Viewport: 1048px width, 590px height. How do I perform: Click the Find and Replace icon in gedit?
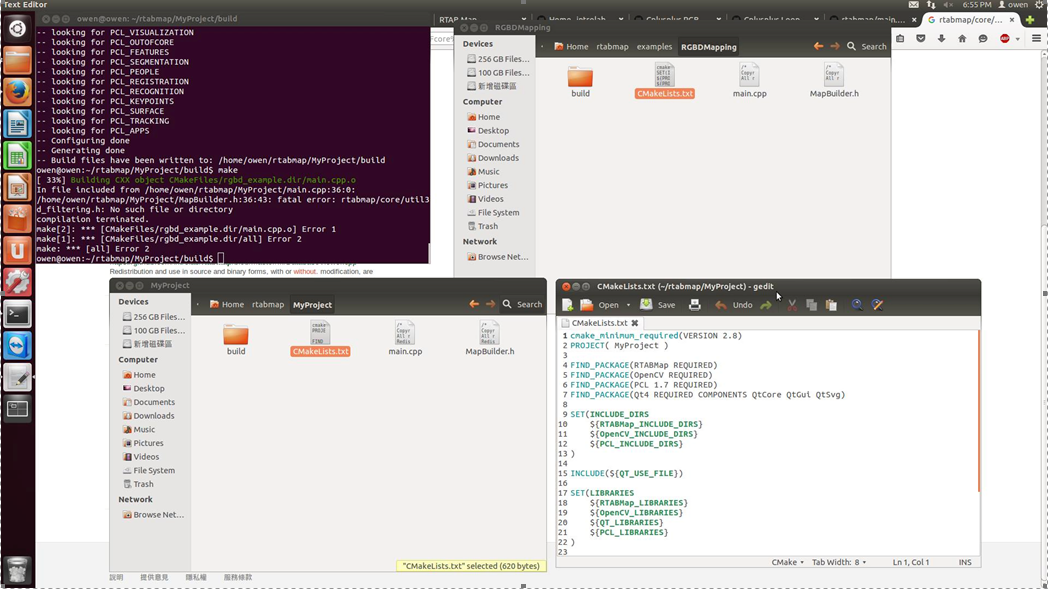pos(877,305)
